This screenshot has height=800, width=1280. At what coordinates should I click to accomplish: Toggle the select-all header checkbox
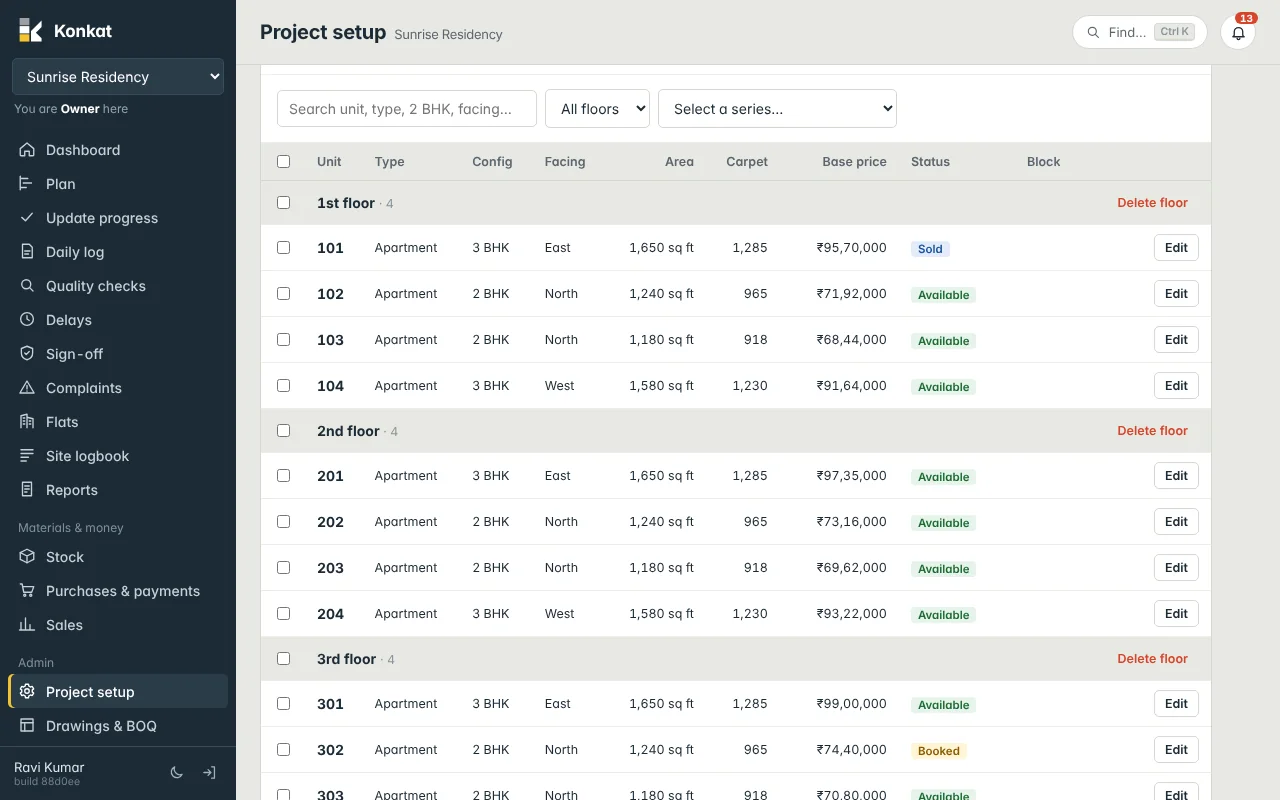(283, 161)
